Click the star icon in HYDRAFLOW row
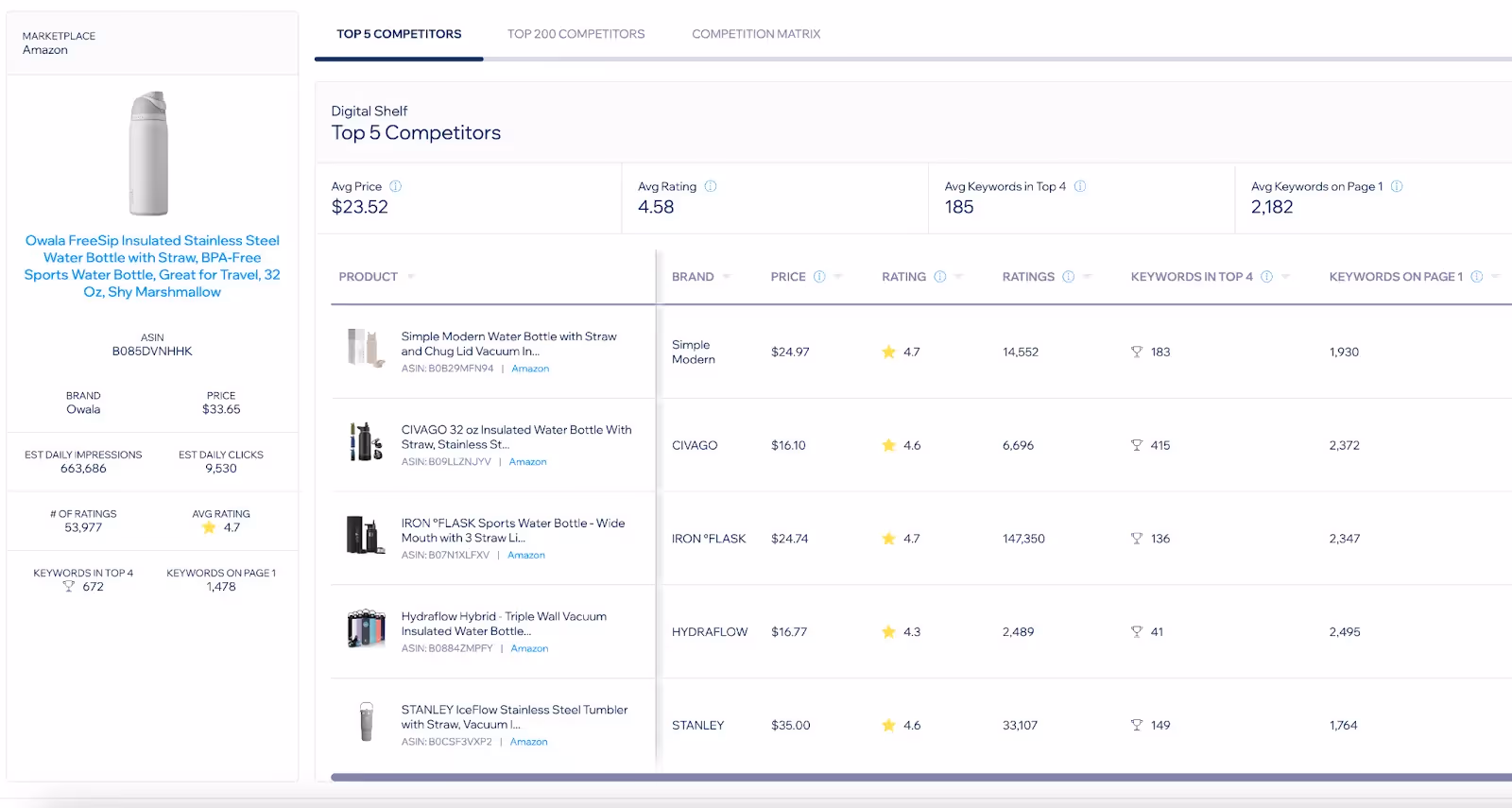 888,632
